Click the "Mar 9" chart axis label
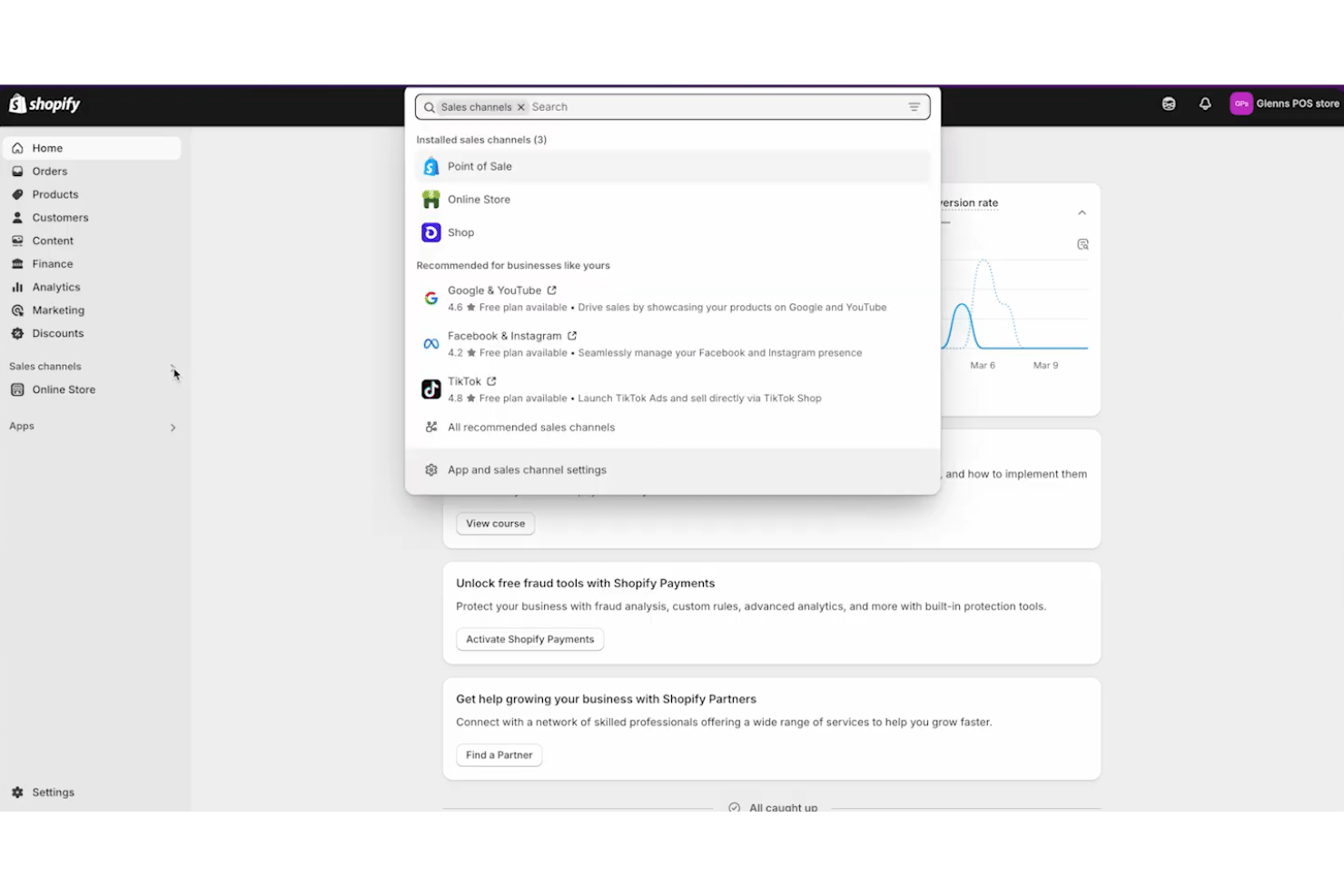The image size is (1344, 896). pos(1046,366)
